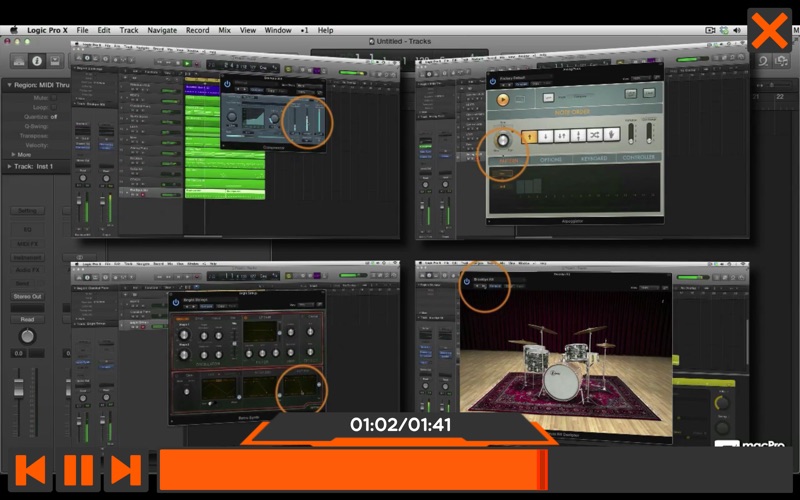800x500 pixels.
Task: Select the Random note order button
Action: (x=594, y=135)
